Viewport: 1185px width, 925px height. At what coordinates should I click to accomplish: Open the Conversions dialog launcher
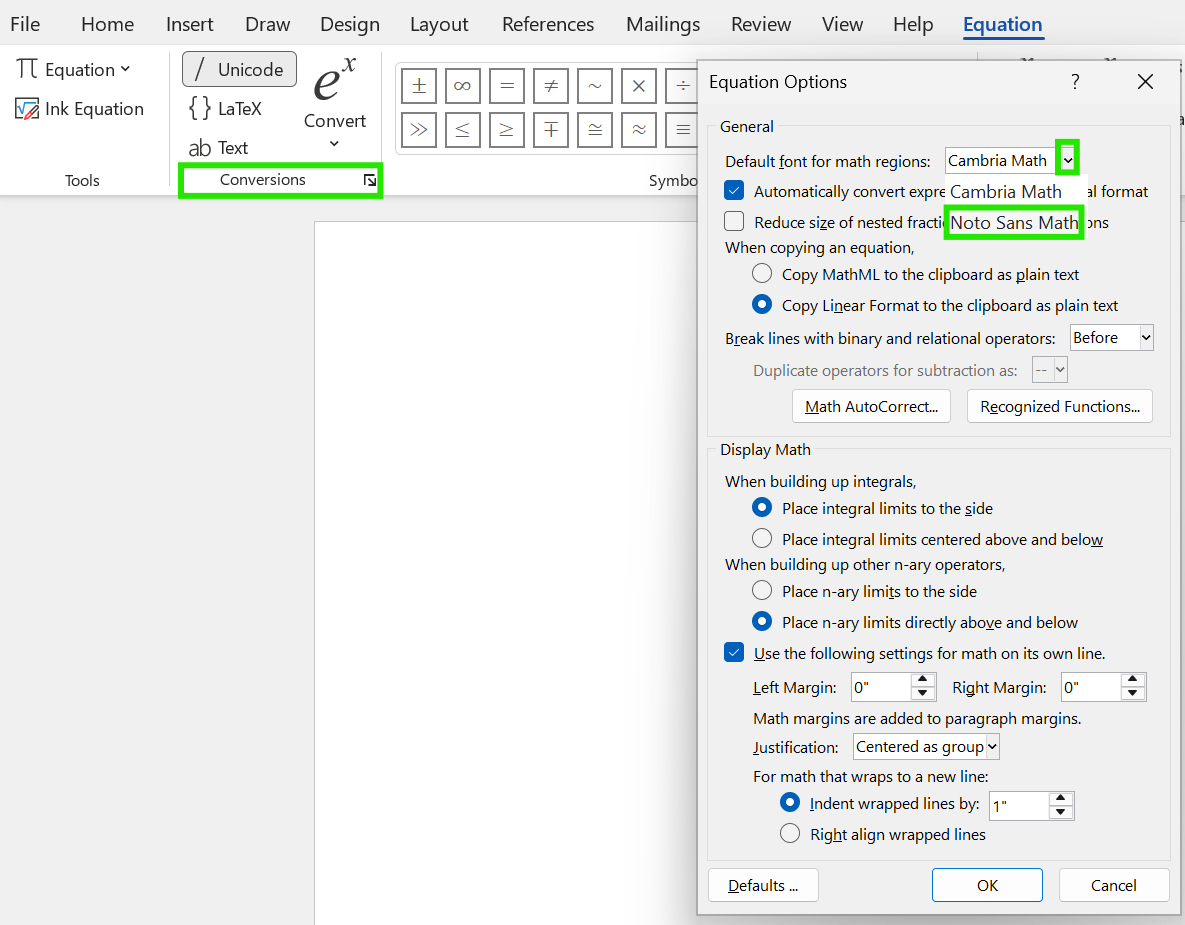(369, 181)
